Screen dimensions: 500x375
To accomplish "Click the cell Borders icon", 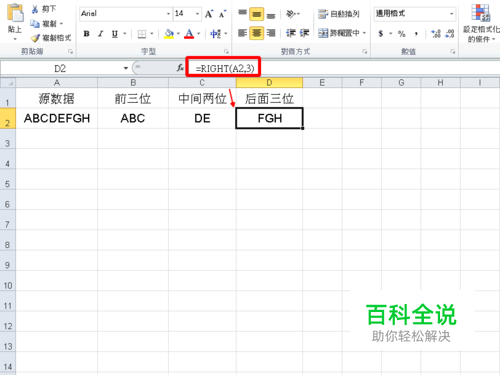I will (x=142, y=34).
